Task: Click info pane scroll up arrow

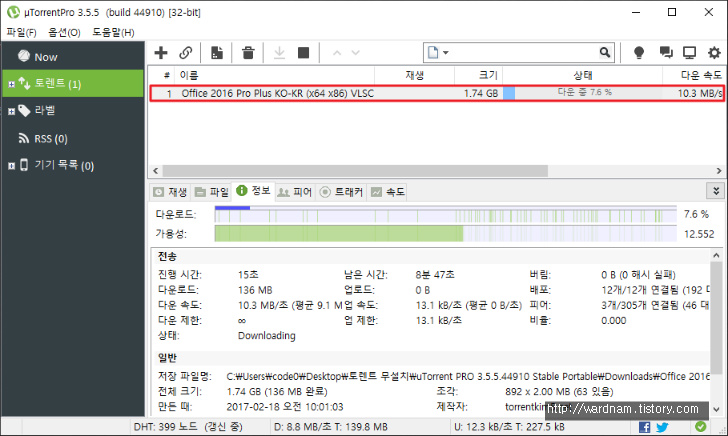Action: [x=716, y=255]
